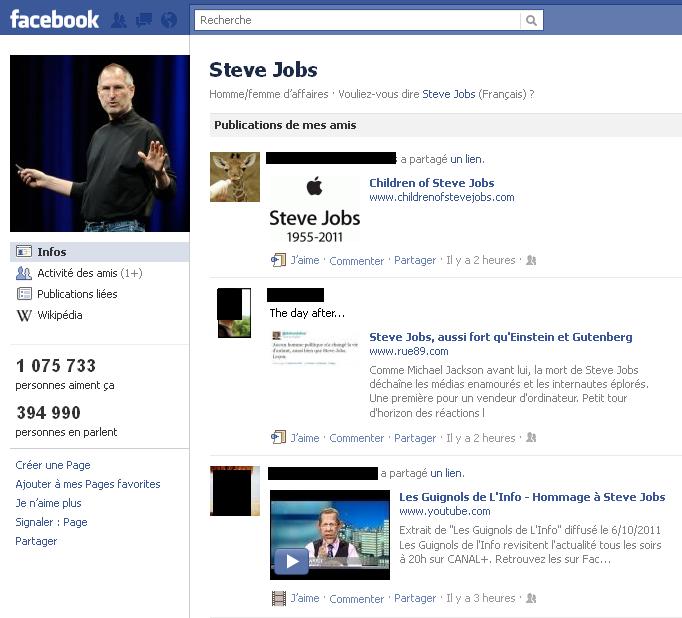Click the search magnifier button

click(x=531, y=20)
